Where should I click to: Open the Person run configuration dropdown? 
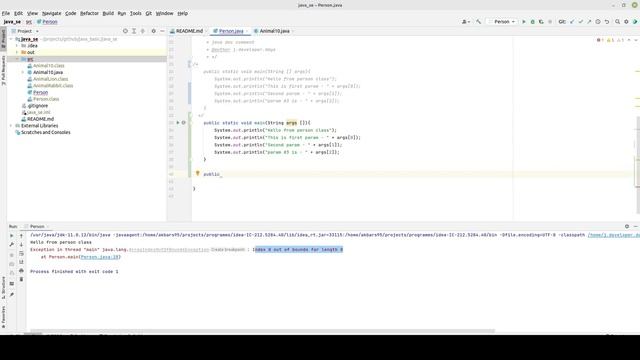click(x=502, y=22)
